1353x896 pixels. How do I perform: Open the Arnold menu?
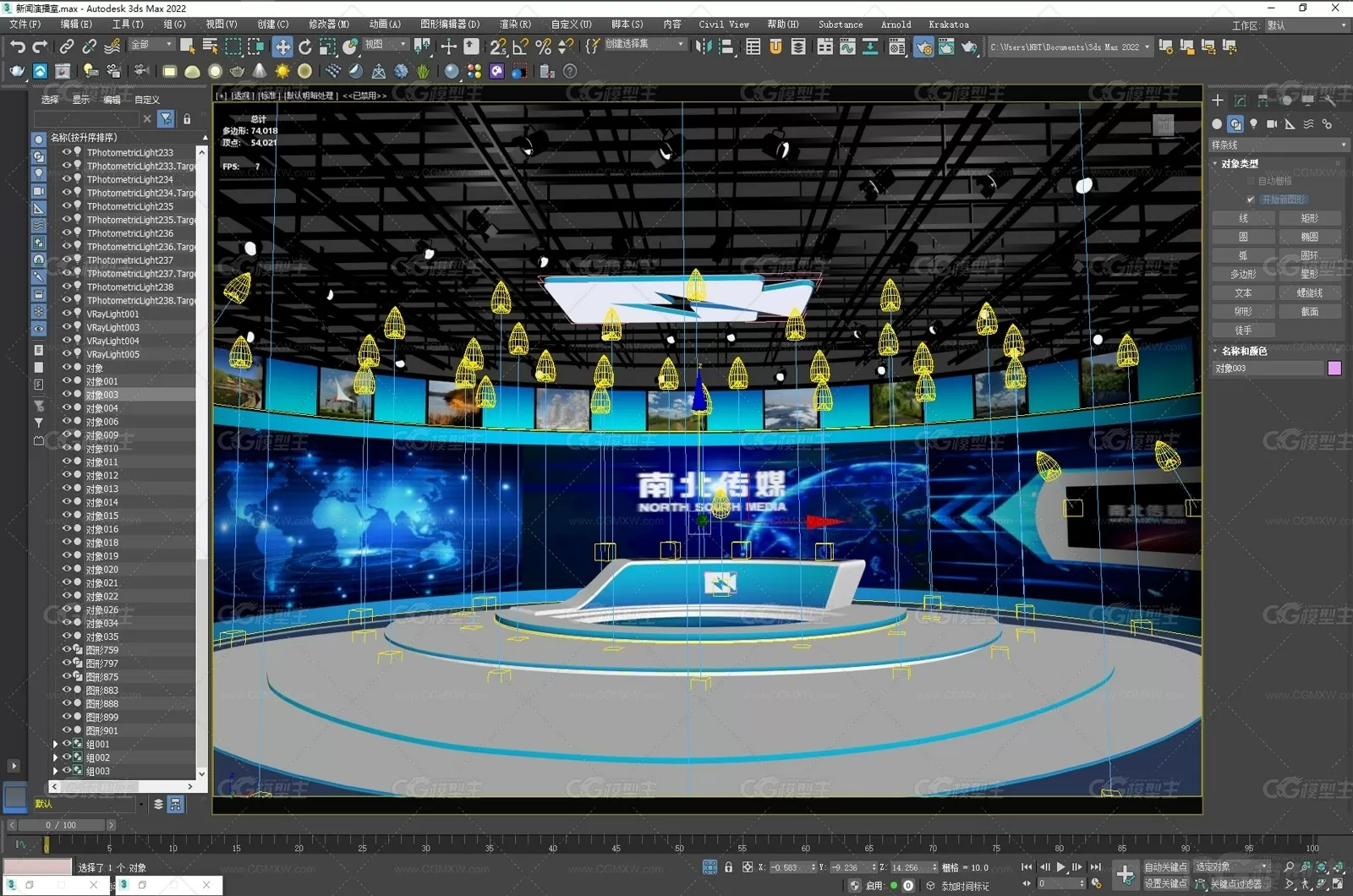(896, 25)
